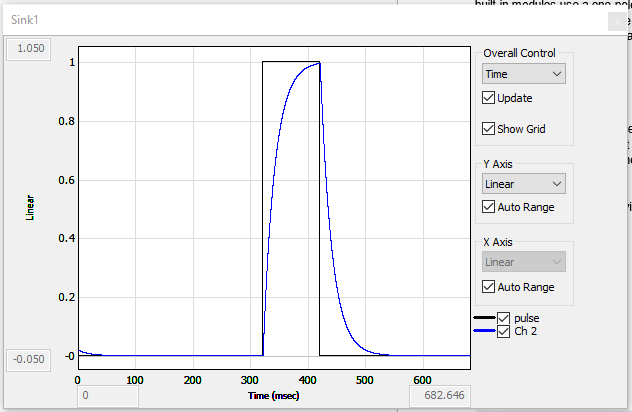The width and height of the screenshot is (632, 412).
Task: Expand the Y Axis Linear dropdown
Action: (523, 184)
